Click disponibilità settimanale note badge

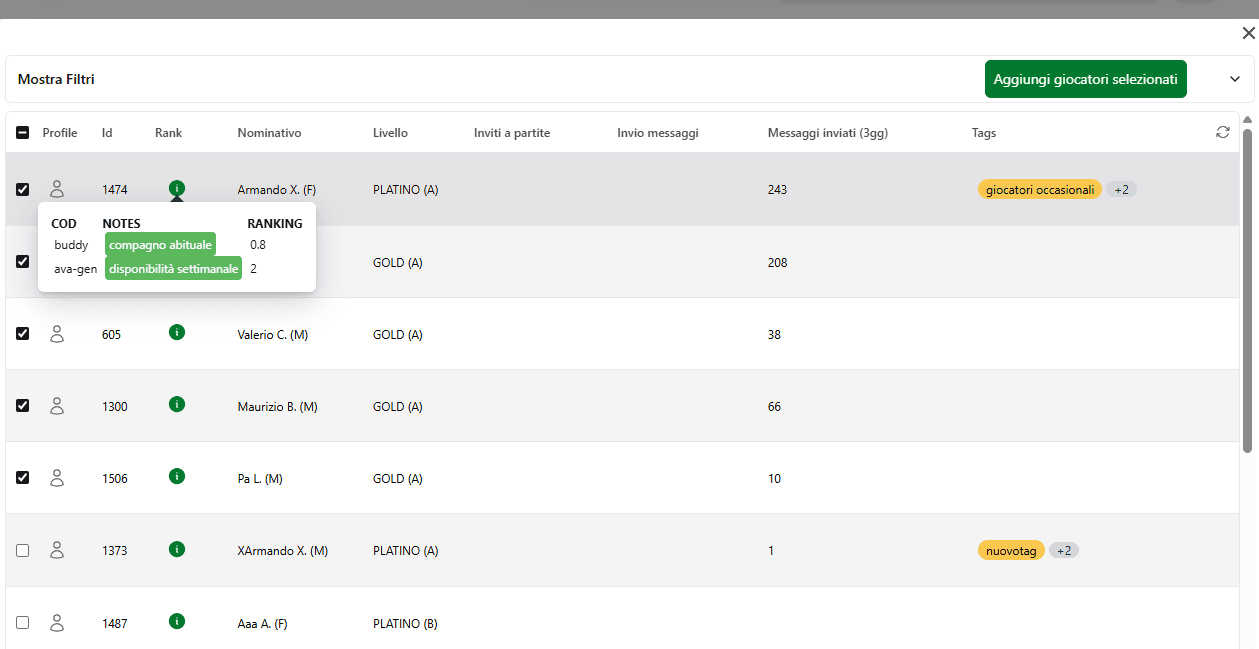[x=173, y=269]
